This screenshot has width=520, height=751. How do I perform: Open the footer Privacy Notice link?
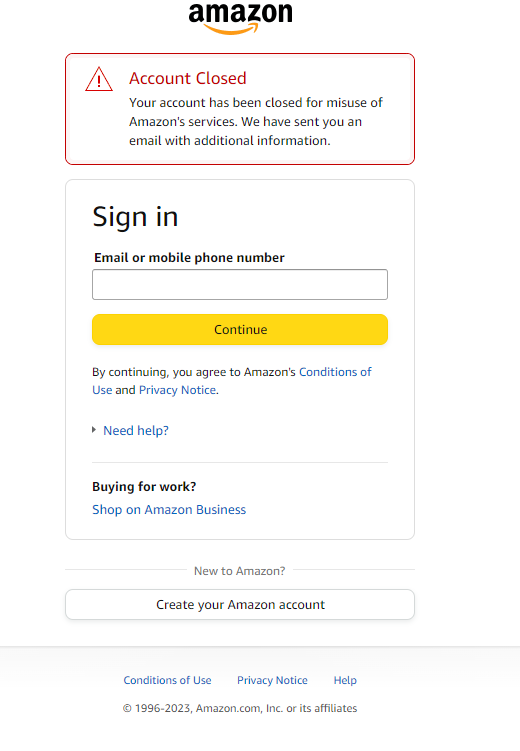tap(272, 680)
